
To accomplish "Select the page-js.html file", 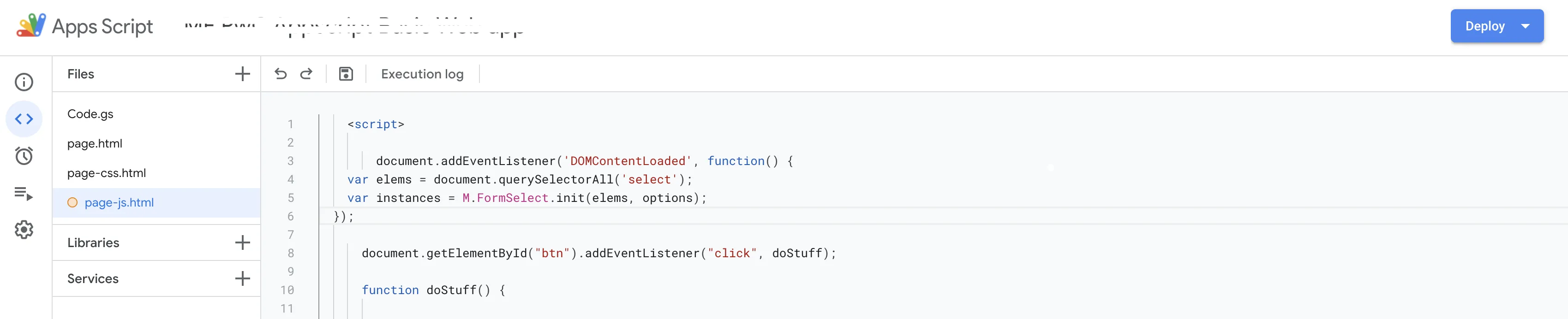I will pos(119,202).
